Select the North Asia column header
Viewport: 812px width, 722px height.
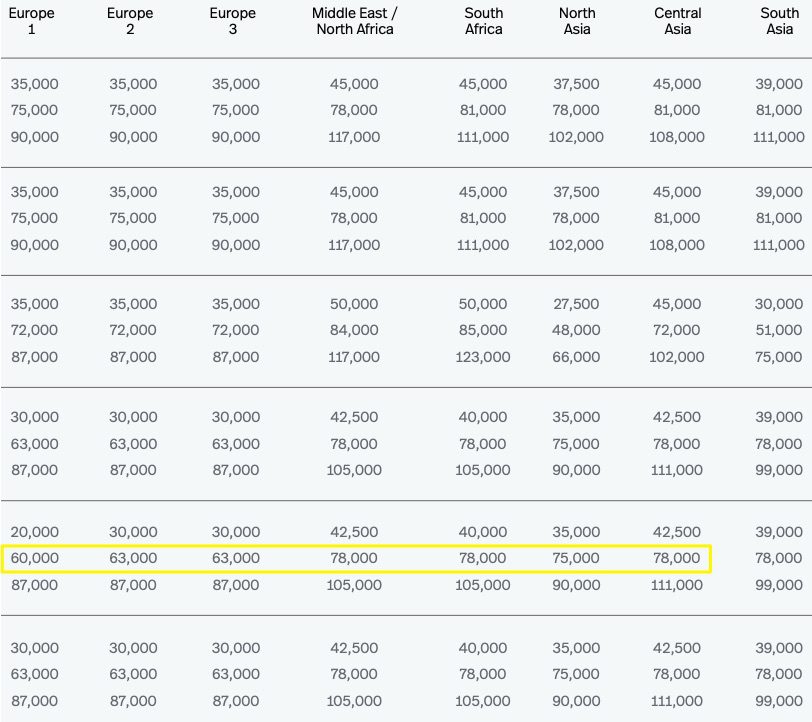[x=577, y=21]
